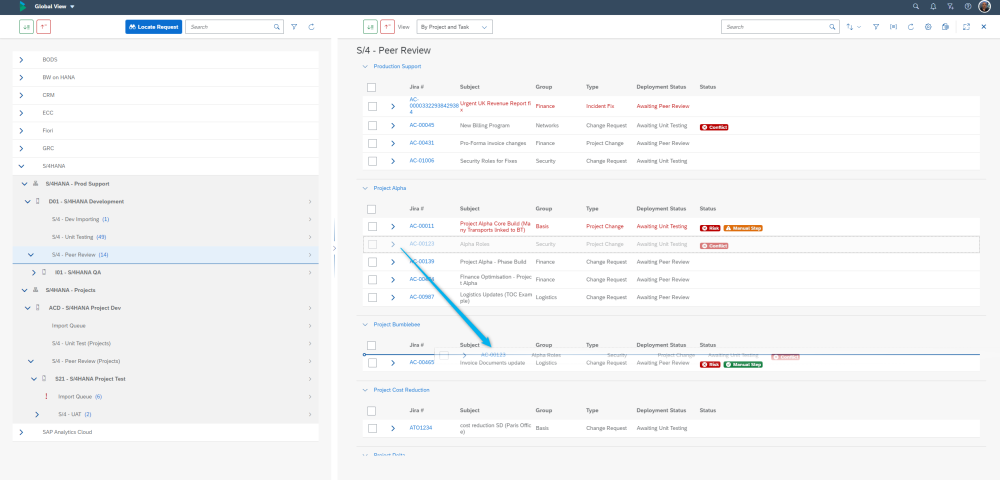Viewport: 1000px width, 480px height.
Task: Collapse the Project Alpha section
Action: [x=364, y=187]
